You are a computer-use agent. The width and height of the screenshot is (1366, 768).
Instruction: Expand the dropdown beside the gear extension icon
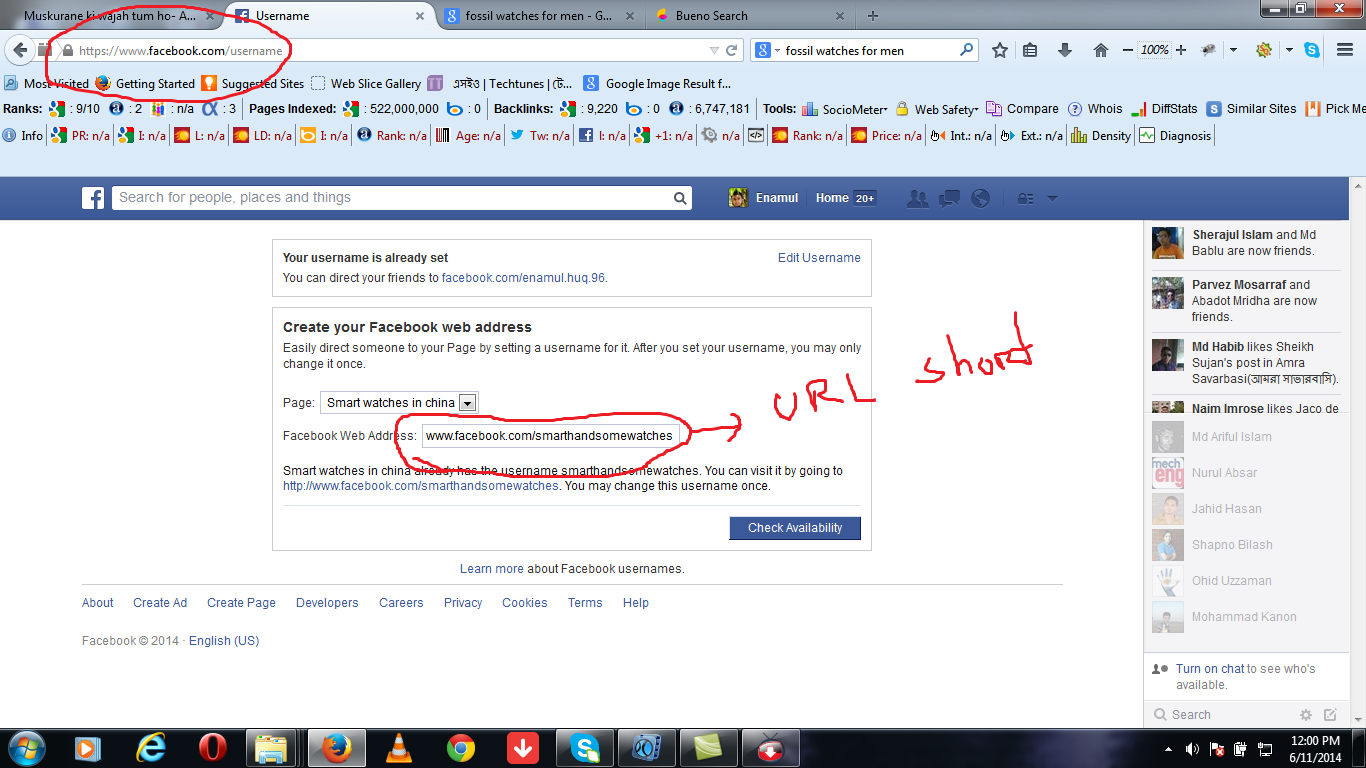point(1288,50)
